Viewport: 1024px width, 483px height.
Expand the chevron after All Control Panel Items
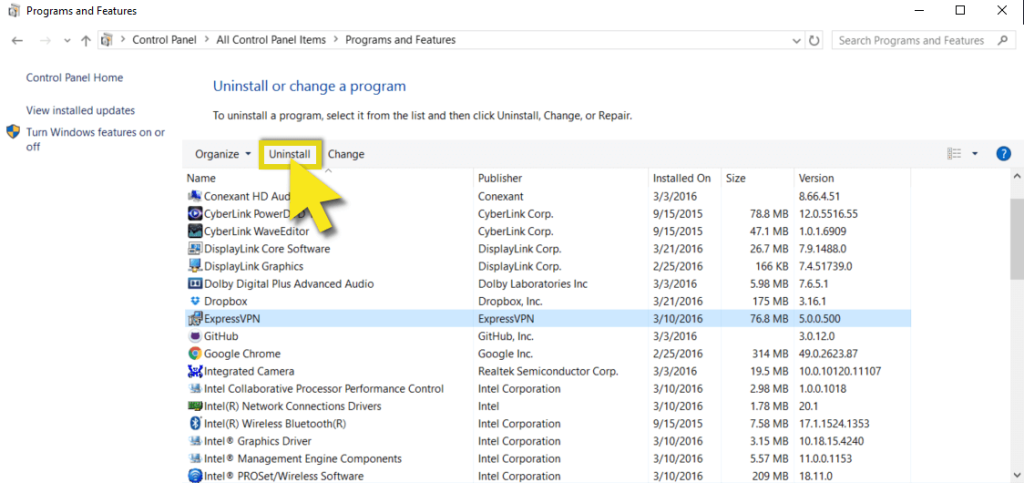point(336,40)
